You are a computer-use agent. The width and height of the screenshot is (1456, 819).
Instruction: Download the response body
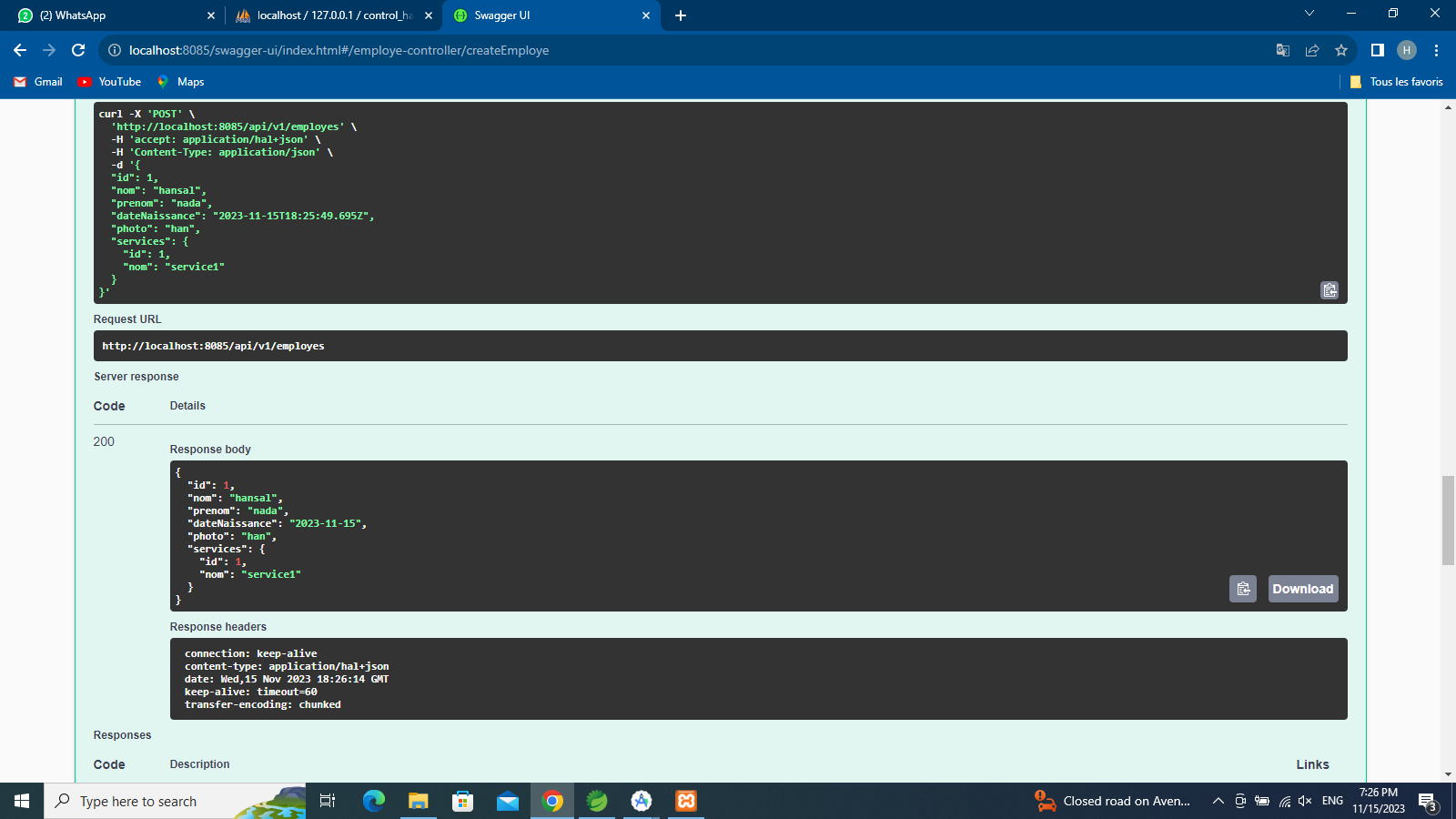[1302, 588]
